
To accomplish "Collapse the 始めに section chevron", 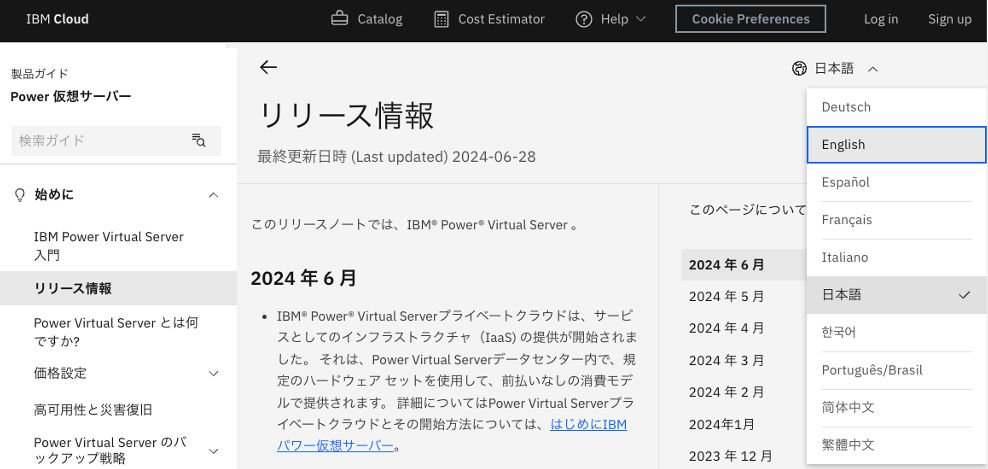I will [x=214, y=195].
